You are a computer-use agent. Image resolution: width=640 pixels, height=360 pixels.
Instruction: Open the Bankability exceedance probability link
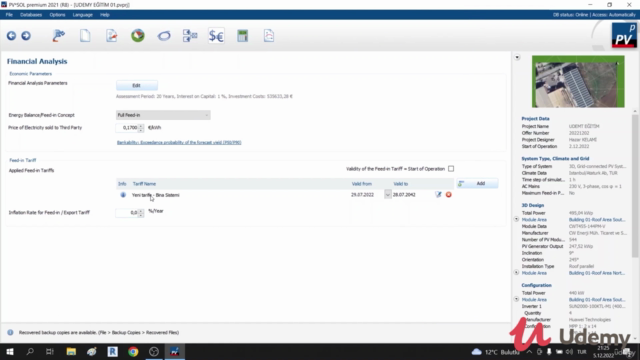(179, 142)
